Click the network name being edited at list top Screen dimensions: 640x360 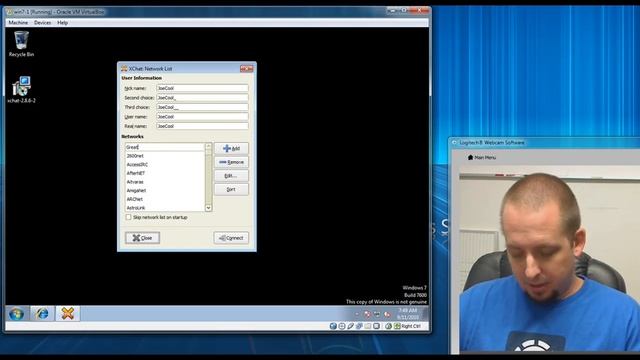[164, 147]
